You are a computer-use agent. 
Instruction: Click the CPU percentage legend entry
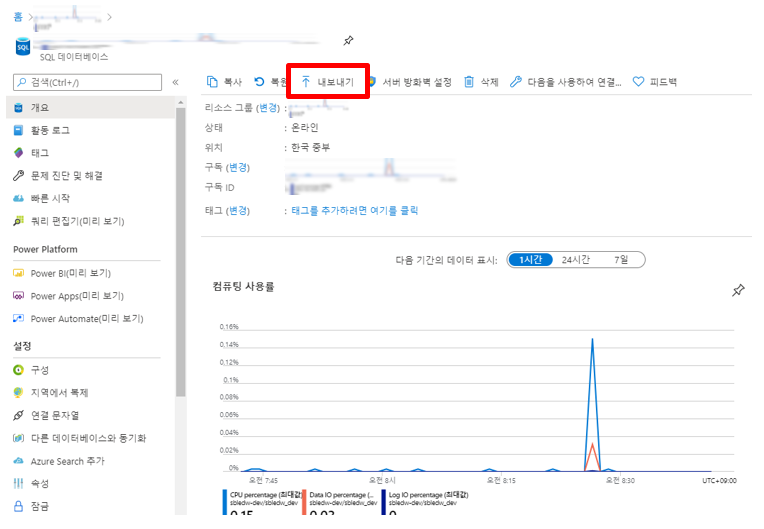[263, 502]
